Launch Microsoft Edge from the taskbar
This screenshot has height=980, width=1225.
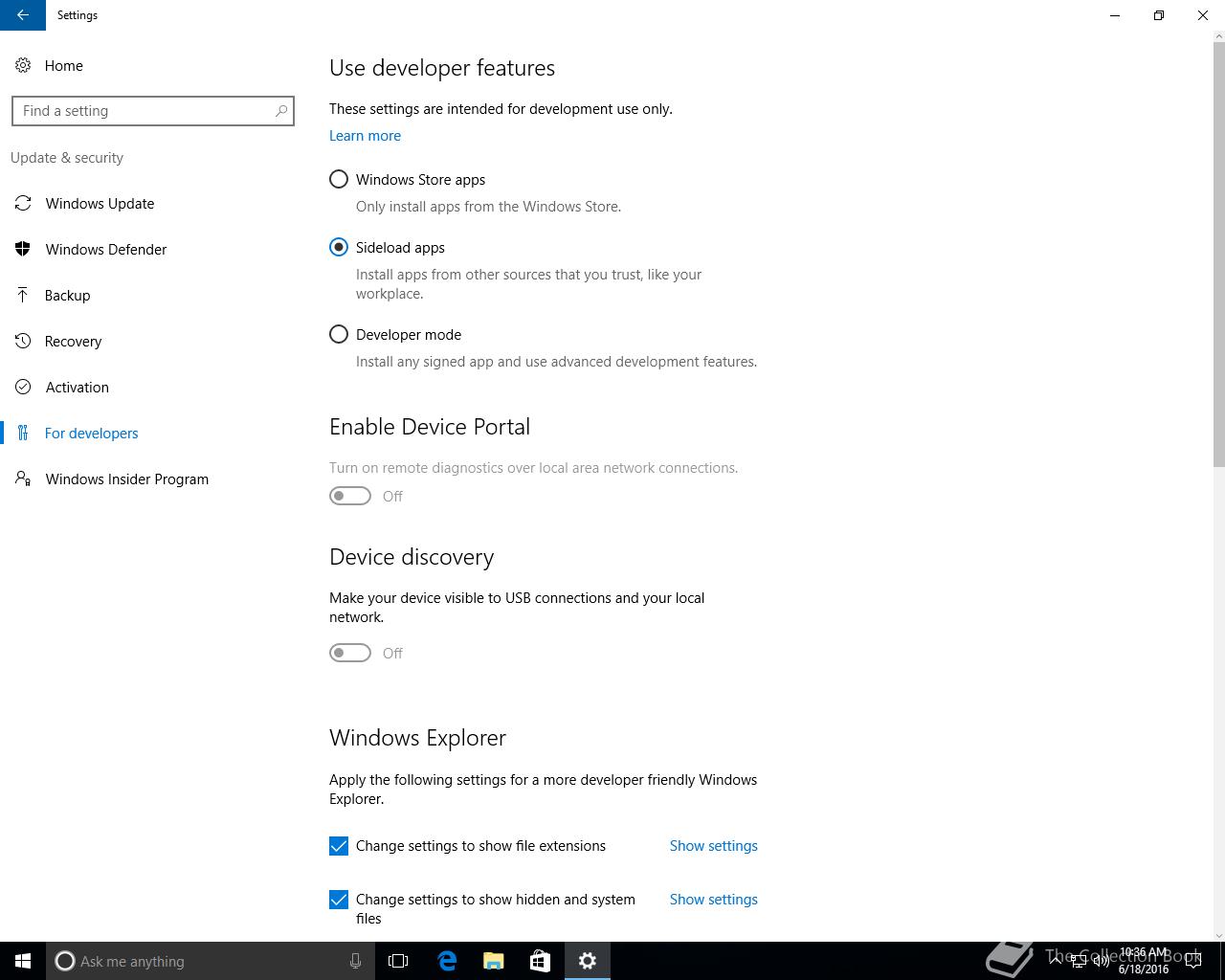tap(447, 961)
